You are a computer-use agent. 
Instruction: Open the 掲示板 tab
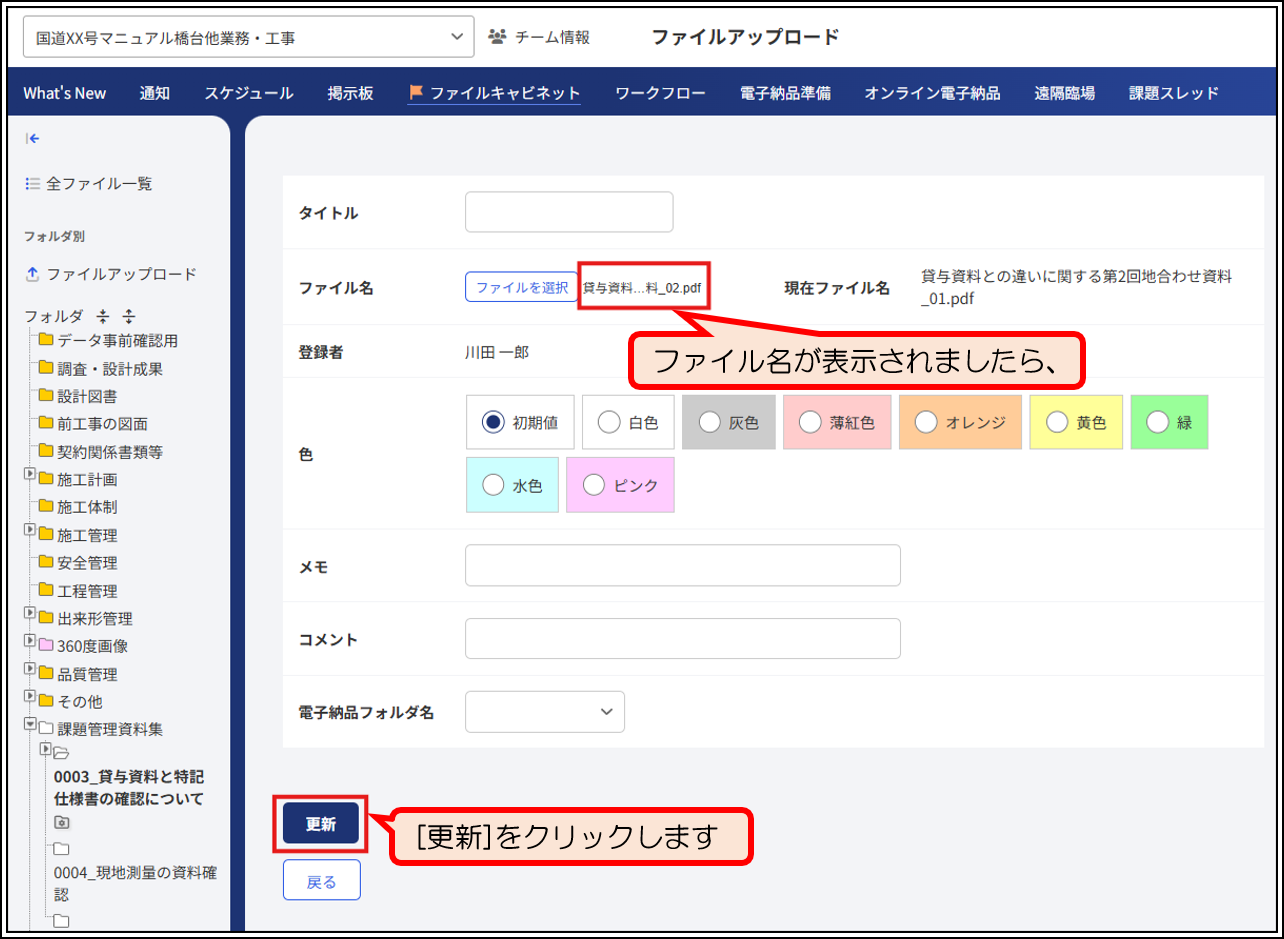pyautogui.click(x=351, y=93)
